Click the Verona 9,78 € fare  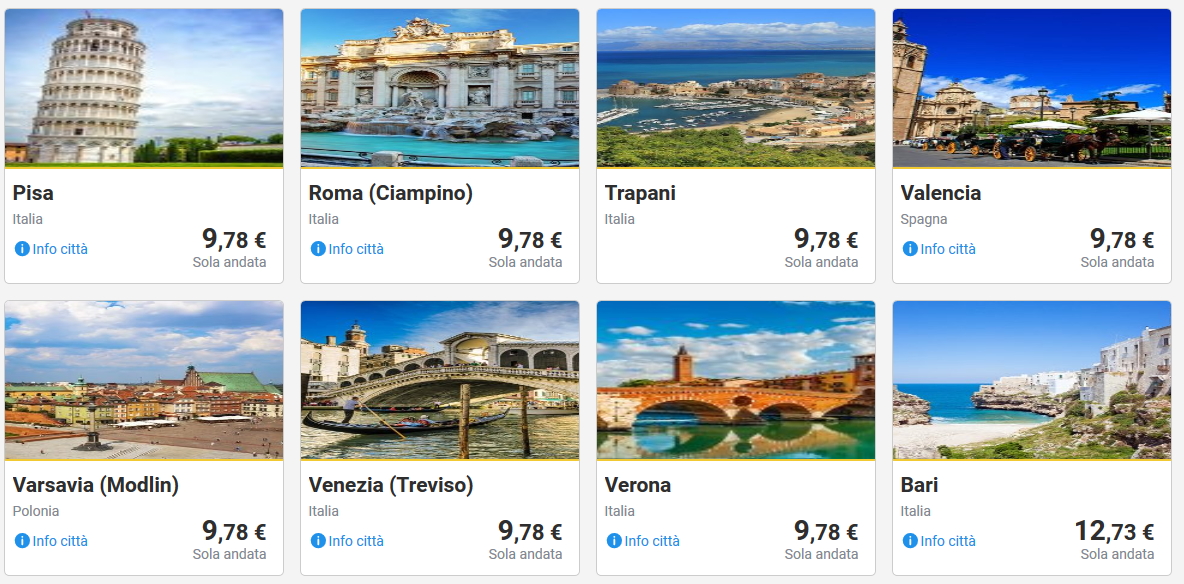pos(826,532)
